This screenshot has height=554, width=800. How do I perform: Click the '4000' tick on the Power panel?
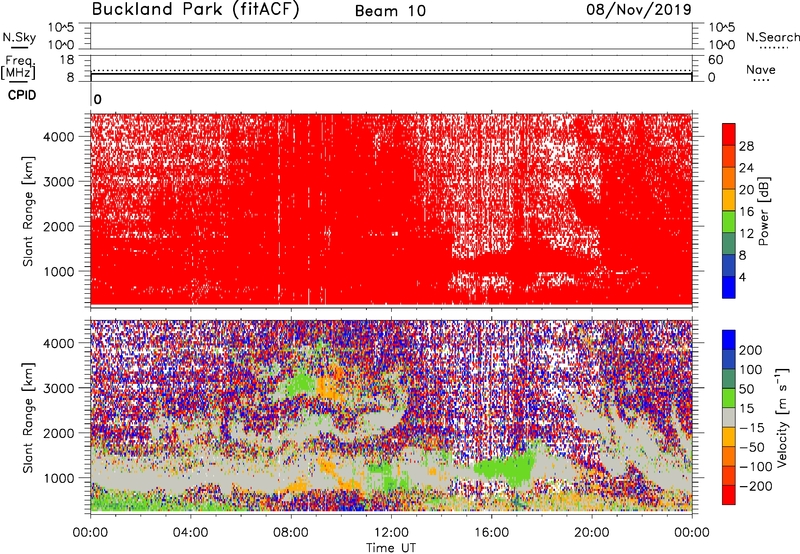point(59,137)
